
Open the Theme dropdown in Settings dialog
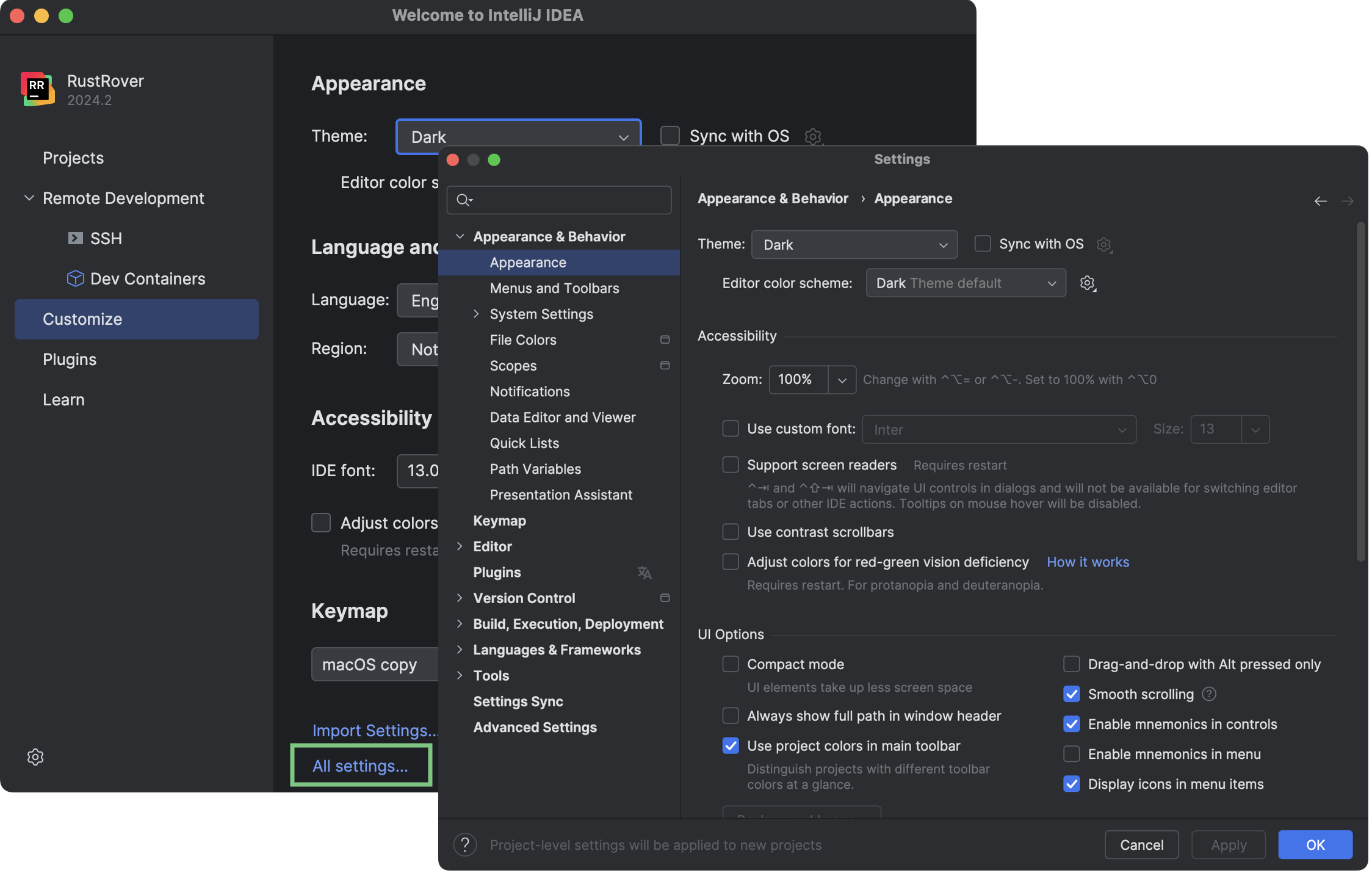click(x=854, y=245)
